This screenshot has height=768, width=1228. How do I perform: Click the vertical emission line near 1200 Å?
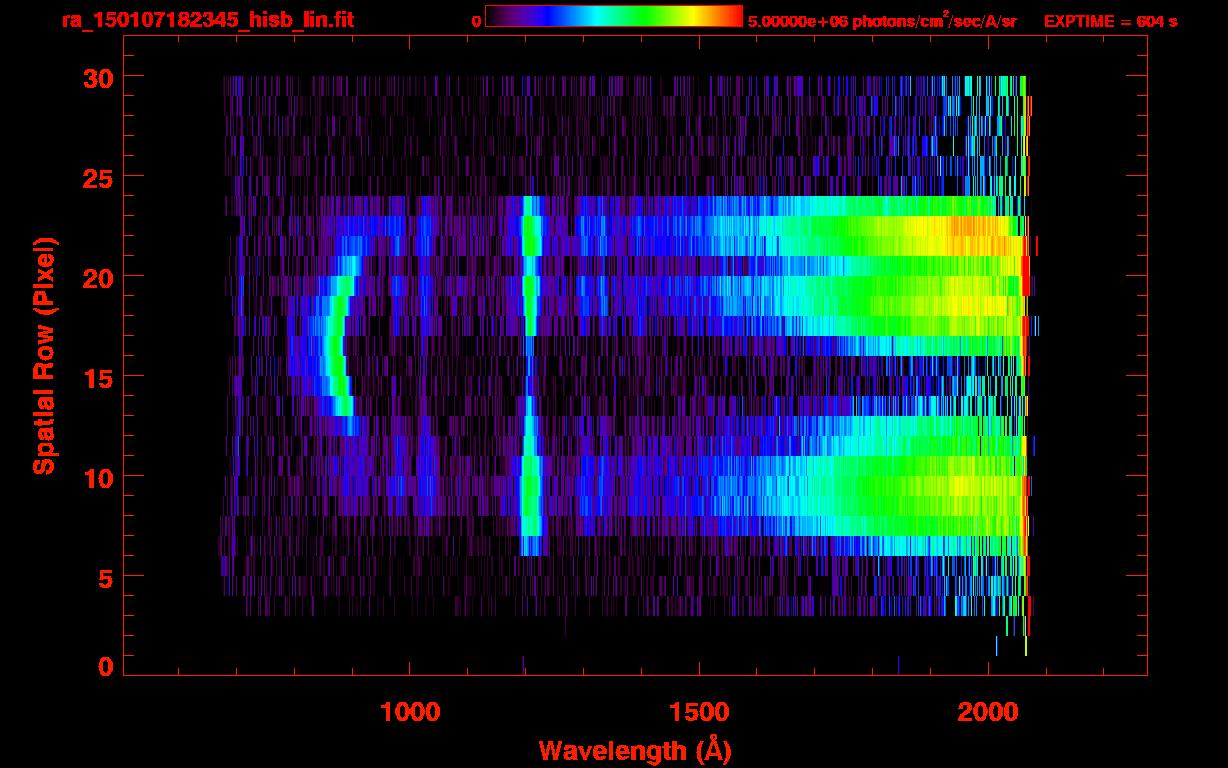530,380
